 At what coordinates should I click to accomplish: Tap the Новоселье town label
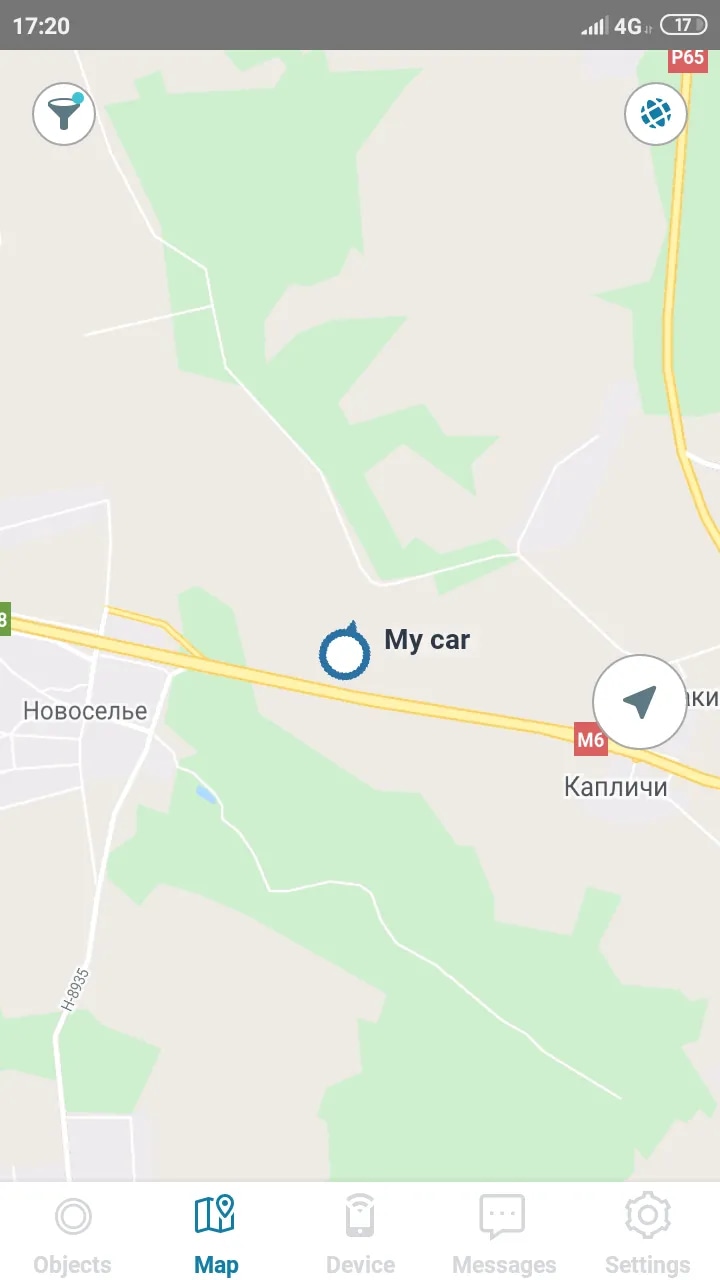tap(85, 711)
